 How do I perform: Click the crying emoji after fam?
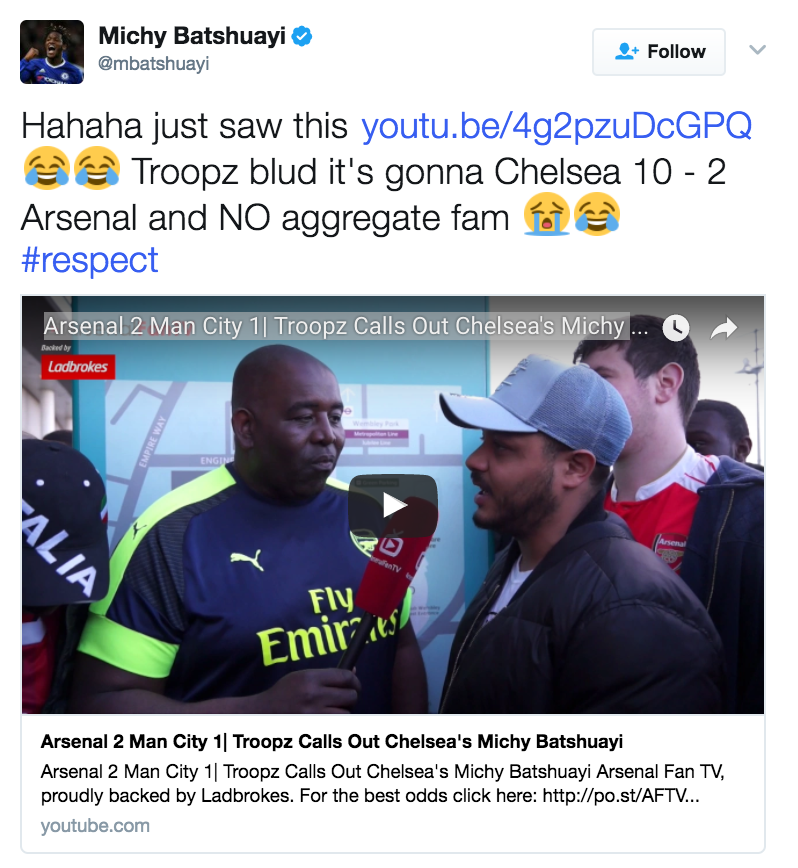point(547,214)
